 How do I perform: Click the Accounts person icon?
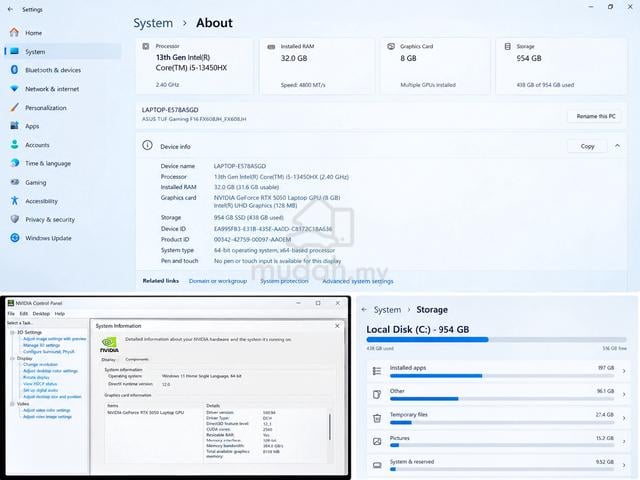tap(14, 144)
